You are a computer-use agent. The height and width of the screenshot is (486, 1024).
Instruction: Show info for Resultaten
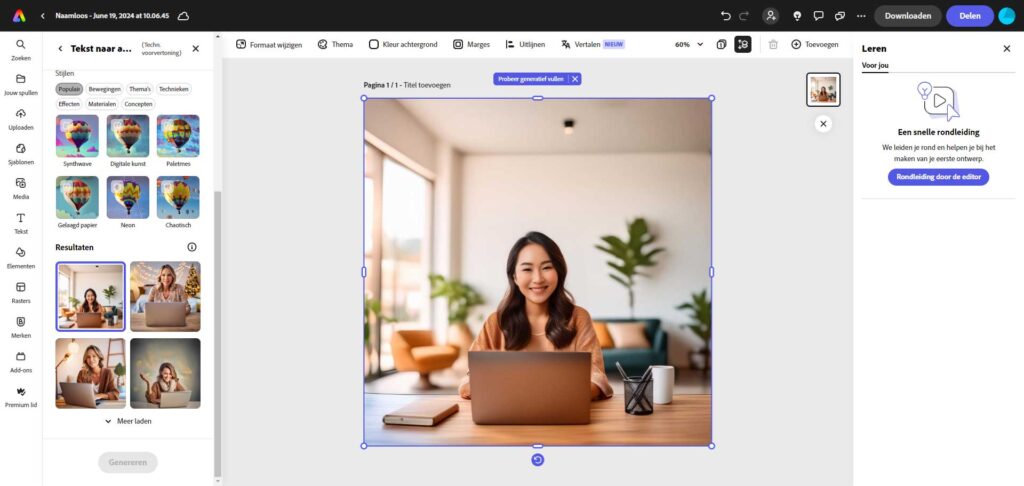click(191, 247)
